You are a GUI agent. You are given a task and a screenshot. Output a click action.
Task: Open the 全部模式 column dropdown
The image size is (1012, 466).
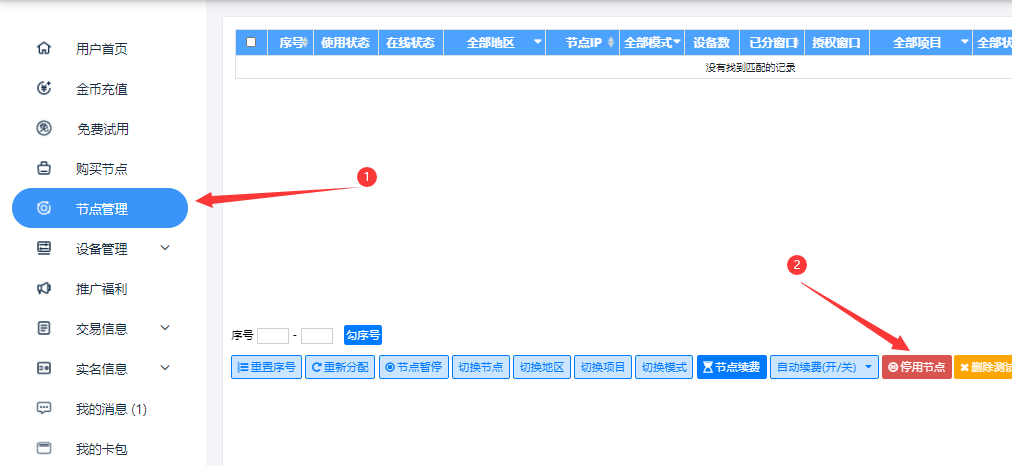click(x=653, y=43)
